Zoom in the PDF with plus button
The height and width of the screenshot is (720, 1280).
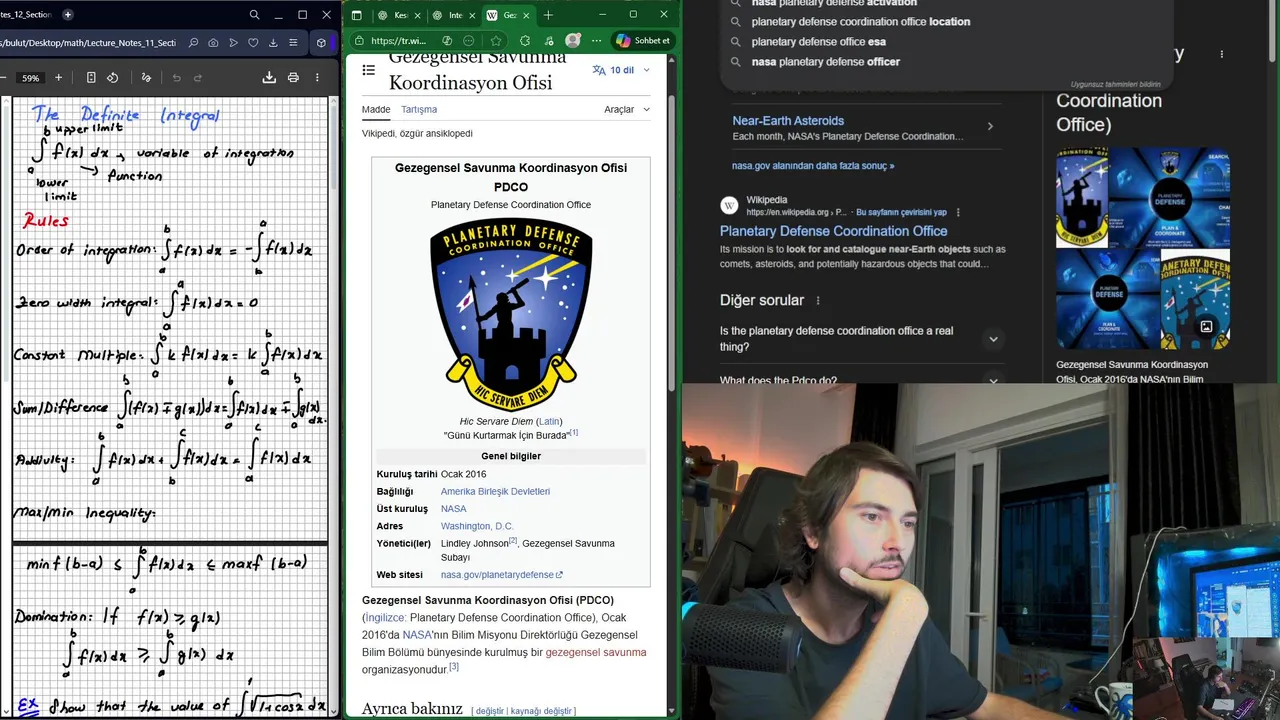(58, 77)
